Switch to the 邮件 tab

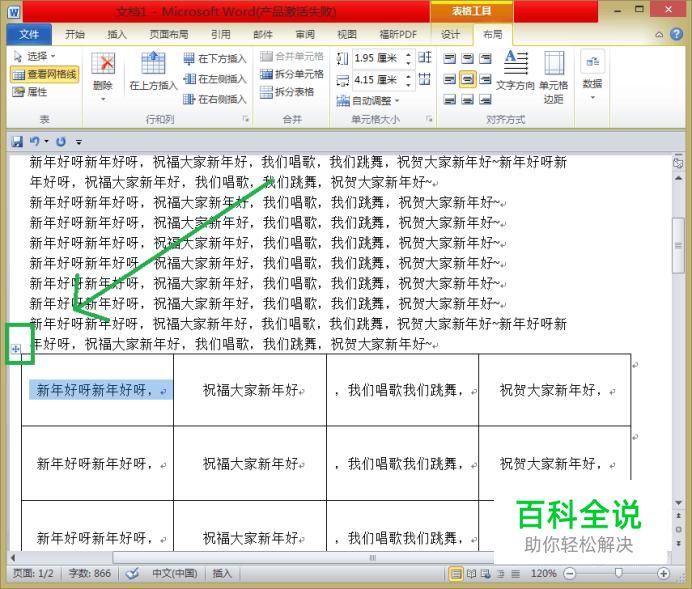[263, 34]
